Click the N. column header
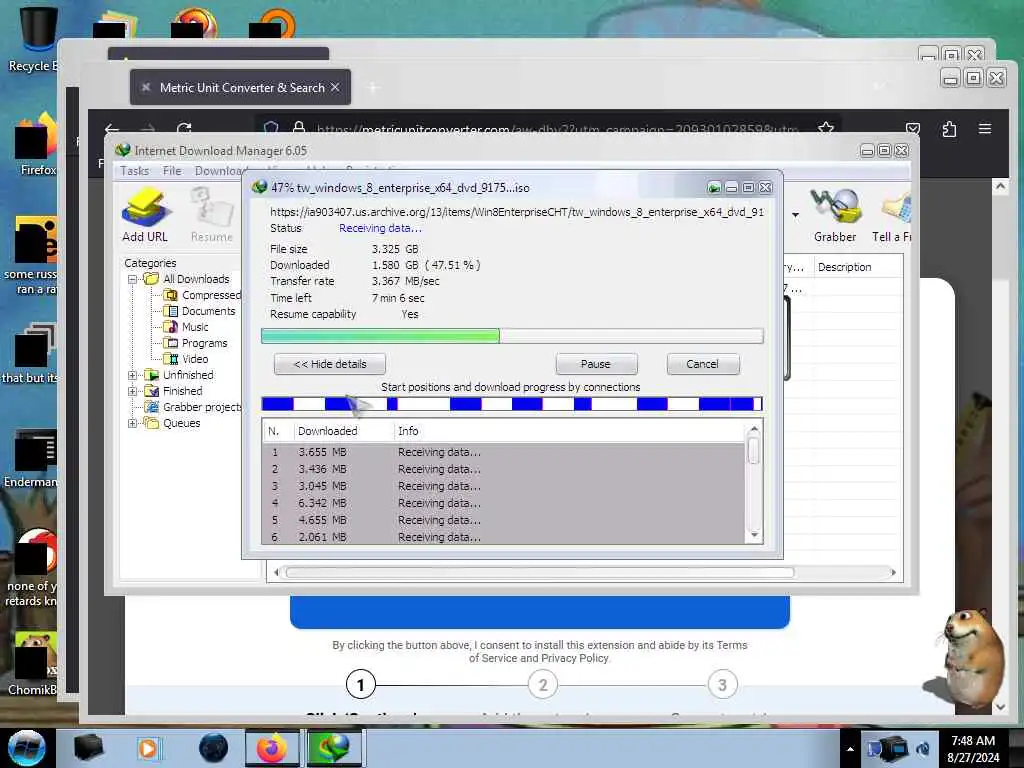Image resolution: width=1024 pixels, height=768 pixels. (x=278, y=431)
